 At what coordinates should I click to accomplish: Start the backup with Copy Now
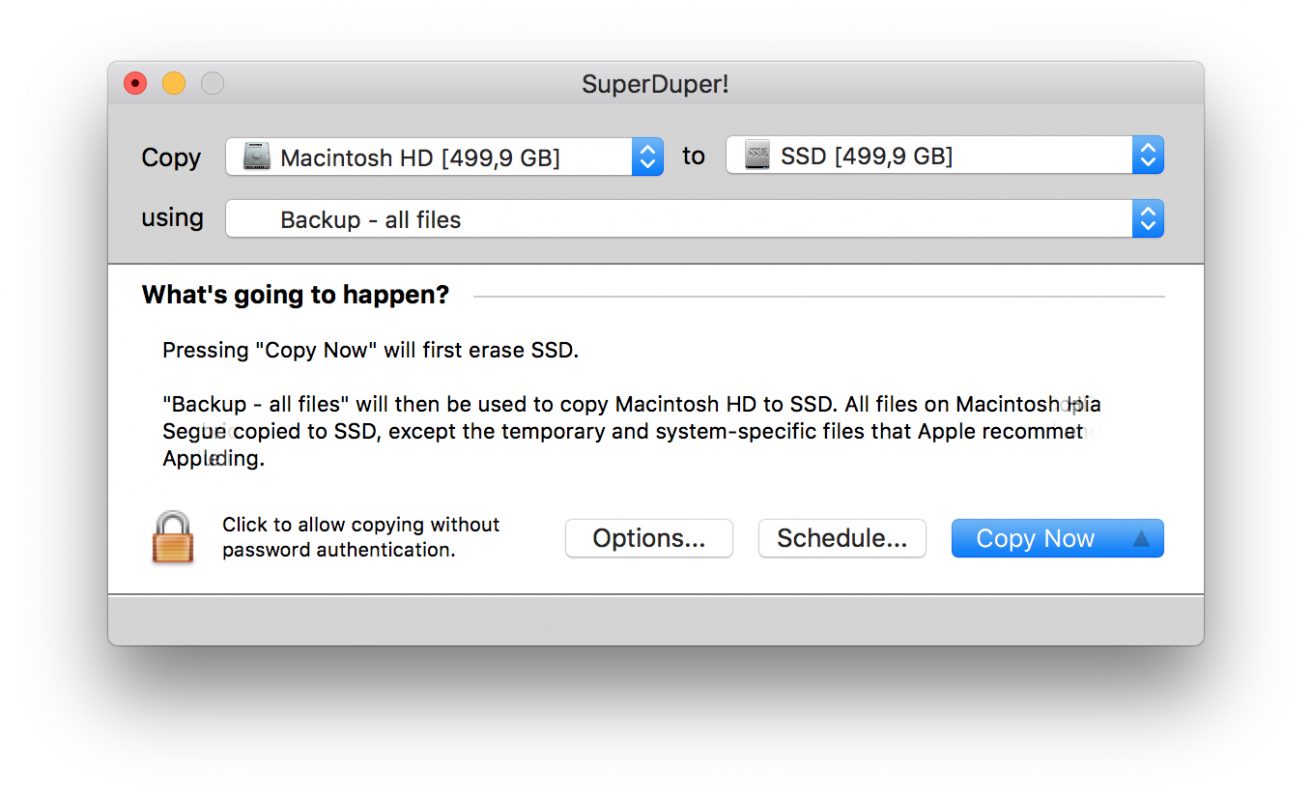(x=1035, y=538)
